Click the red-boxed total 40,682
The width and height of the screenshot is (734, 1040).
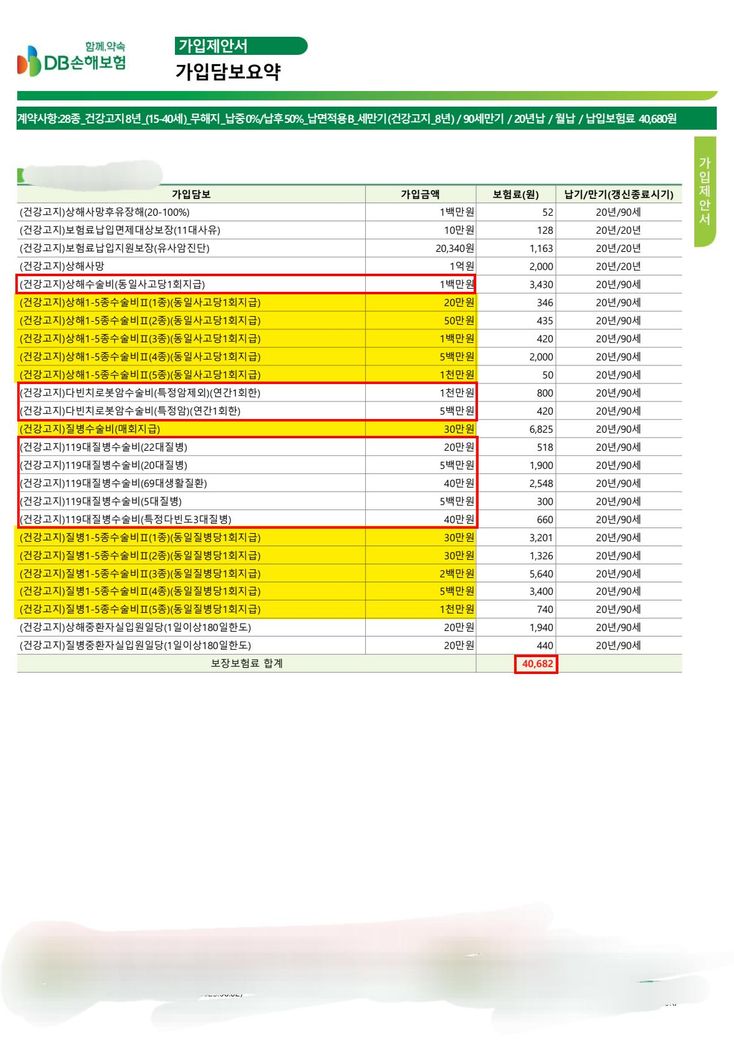536,663
